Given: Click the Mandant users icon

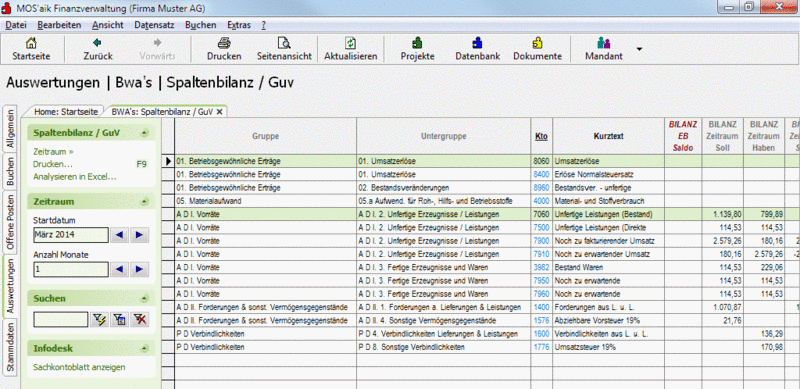Looking at the screenshot, I should [604, 43].
